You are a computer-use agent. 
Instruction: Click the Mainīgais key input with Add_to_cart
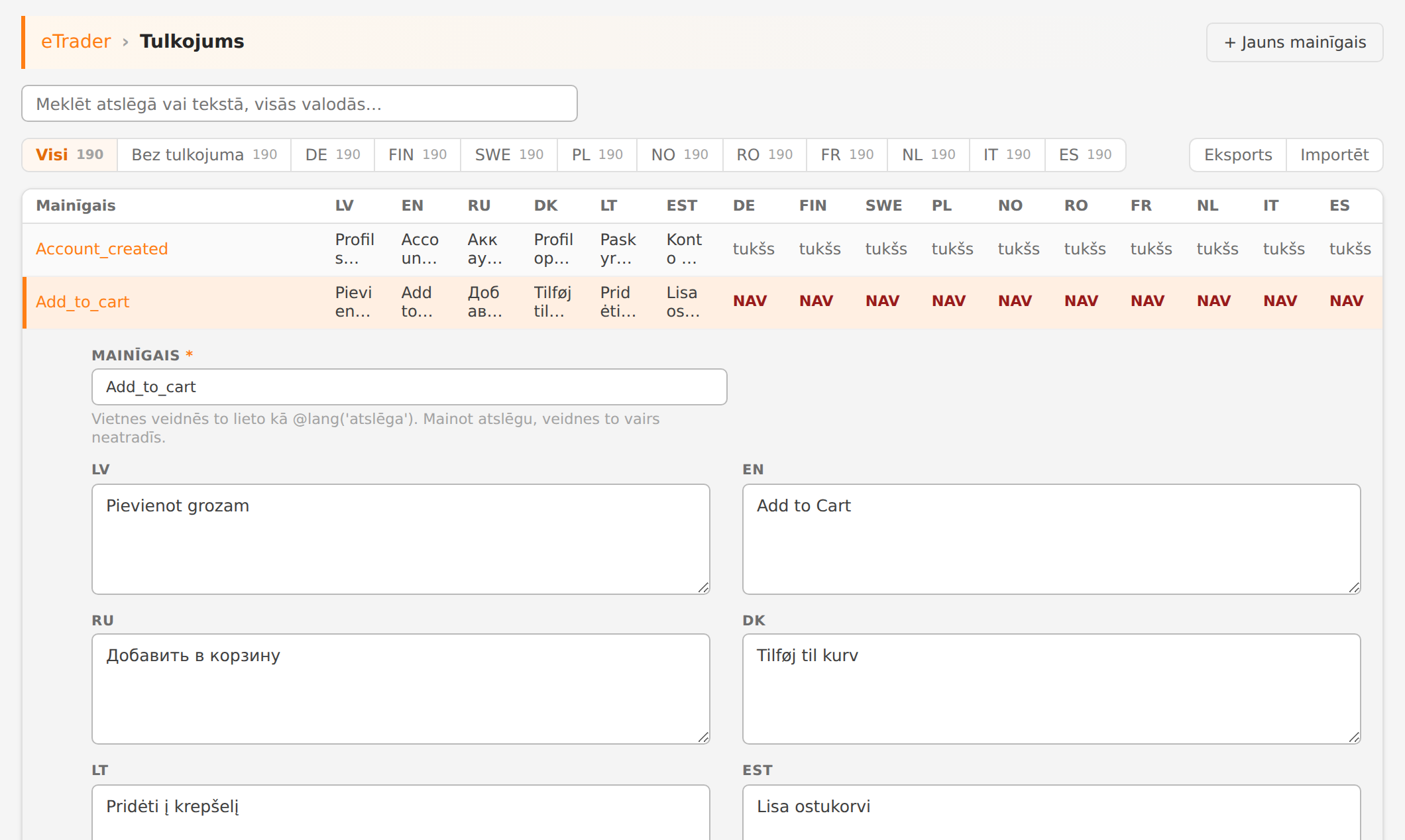pos(409,387)
